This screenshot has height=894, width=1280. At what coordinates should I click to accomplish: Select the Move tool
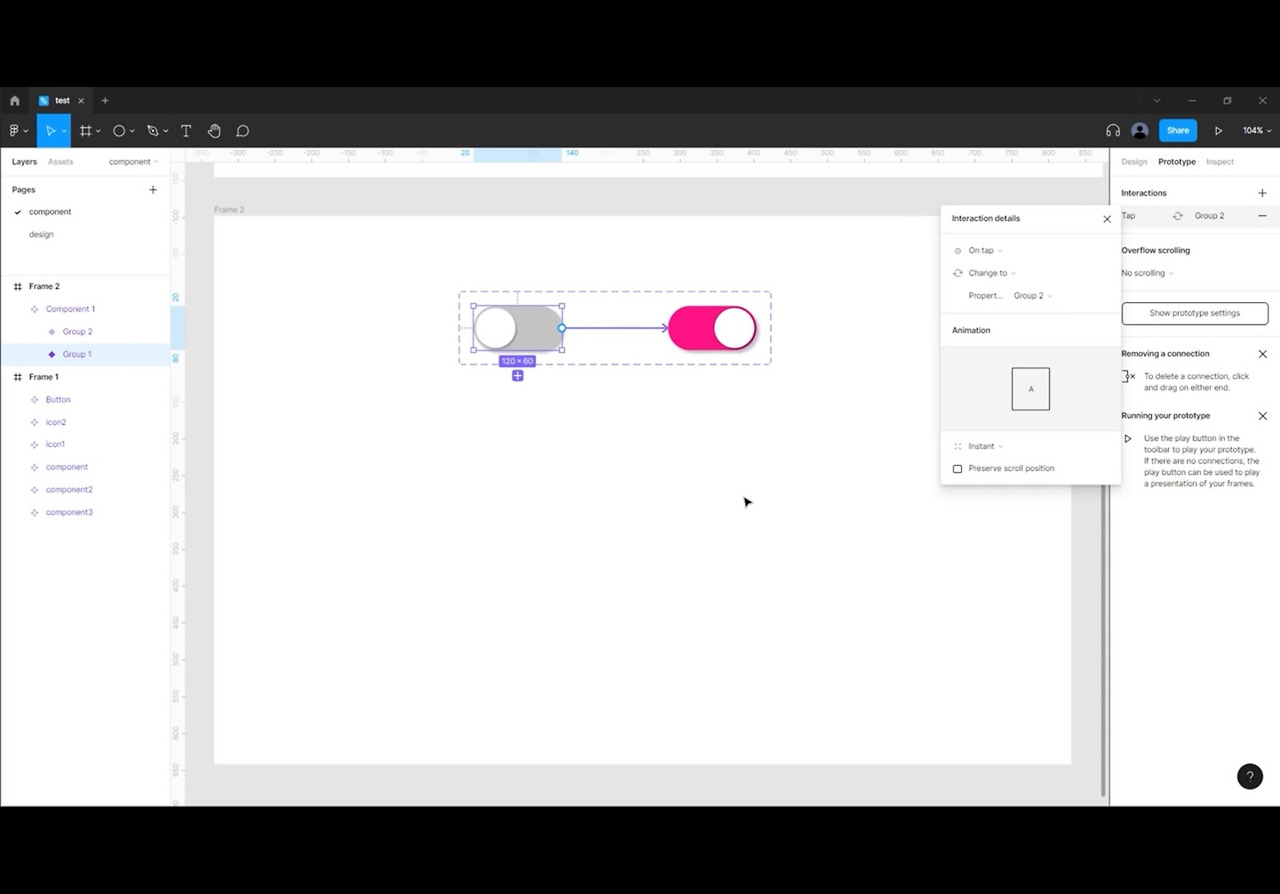click(49, 131)
